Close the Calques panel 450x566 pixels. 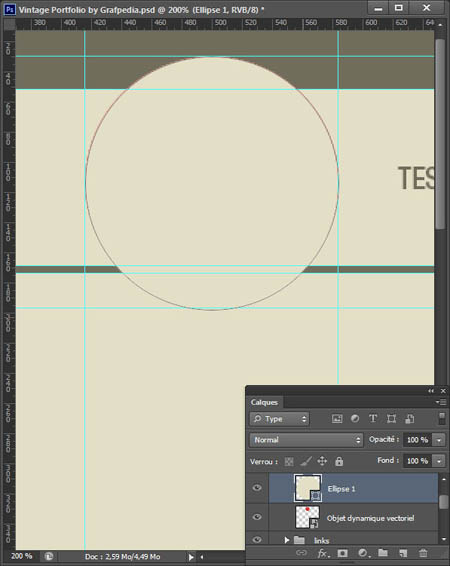pyautogui.click(x=443, y=391)
